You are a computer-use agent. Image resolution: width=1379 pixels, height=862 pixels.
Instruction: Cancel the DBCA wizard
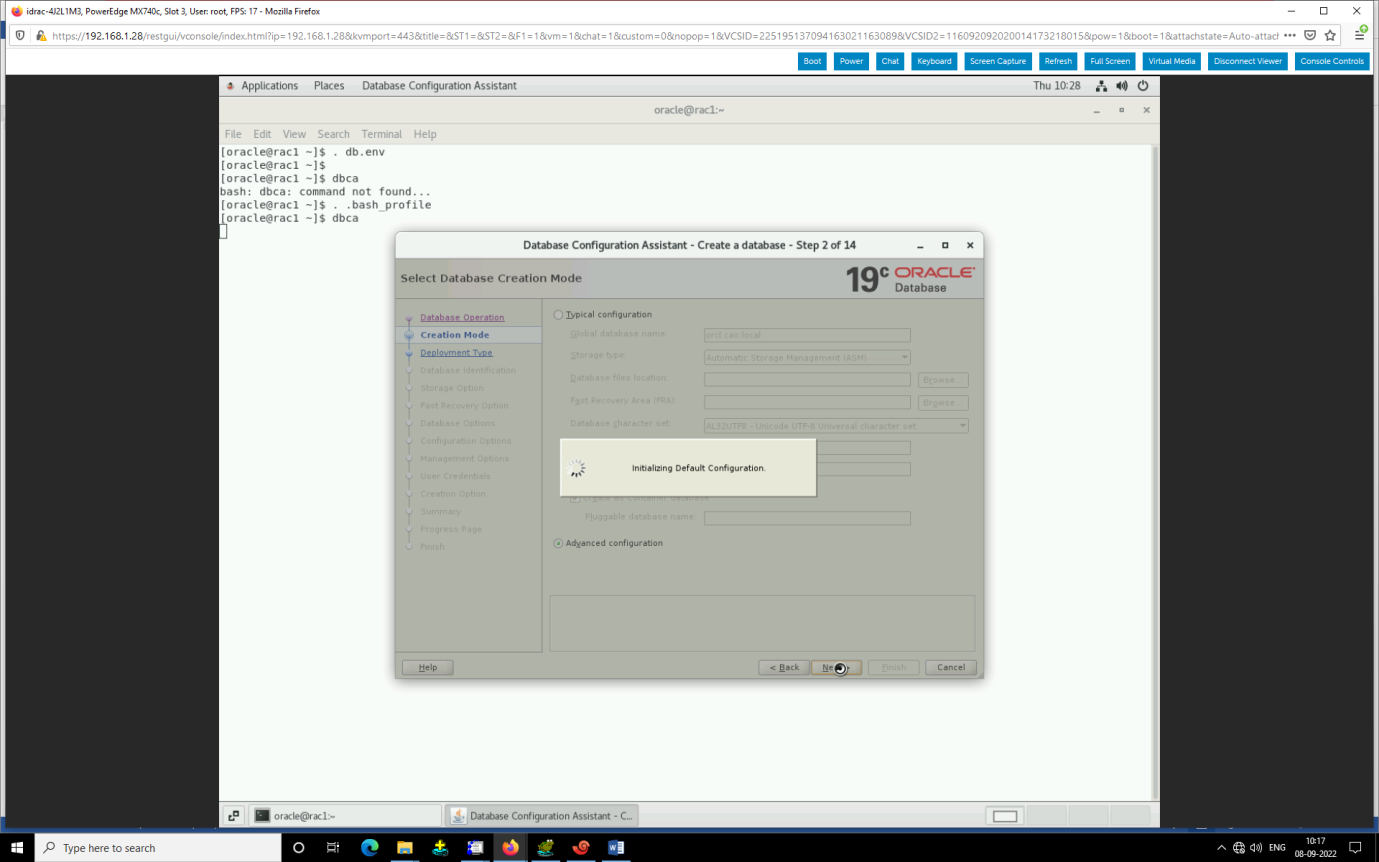tap(951, 667)
